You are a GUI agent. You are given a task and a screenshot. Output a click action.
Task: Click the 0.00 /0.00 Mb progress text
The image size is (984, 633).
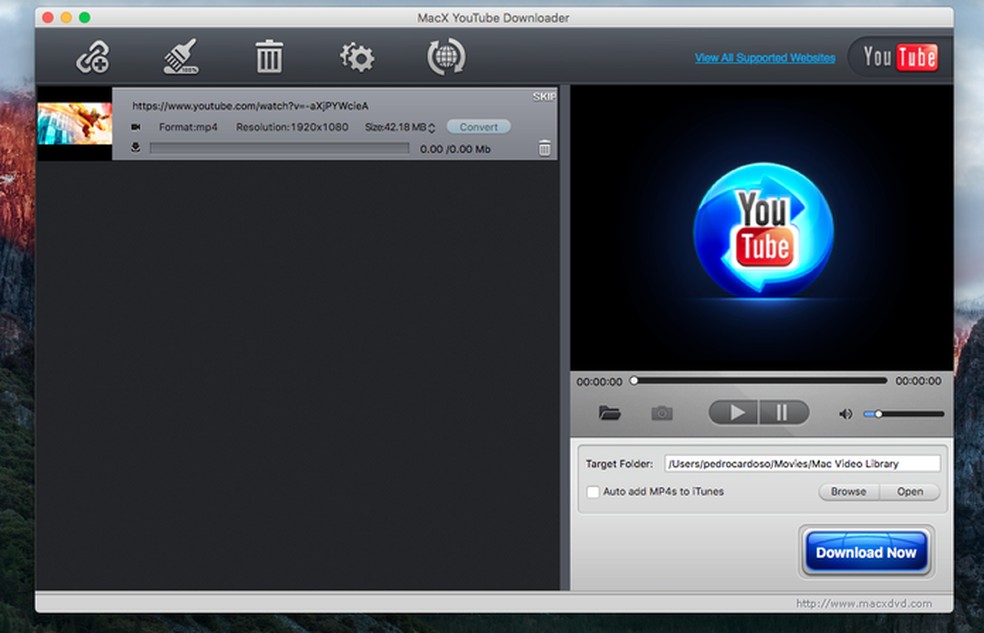click(x=455, y=149)
